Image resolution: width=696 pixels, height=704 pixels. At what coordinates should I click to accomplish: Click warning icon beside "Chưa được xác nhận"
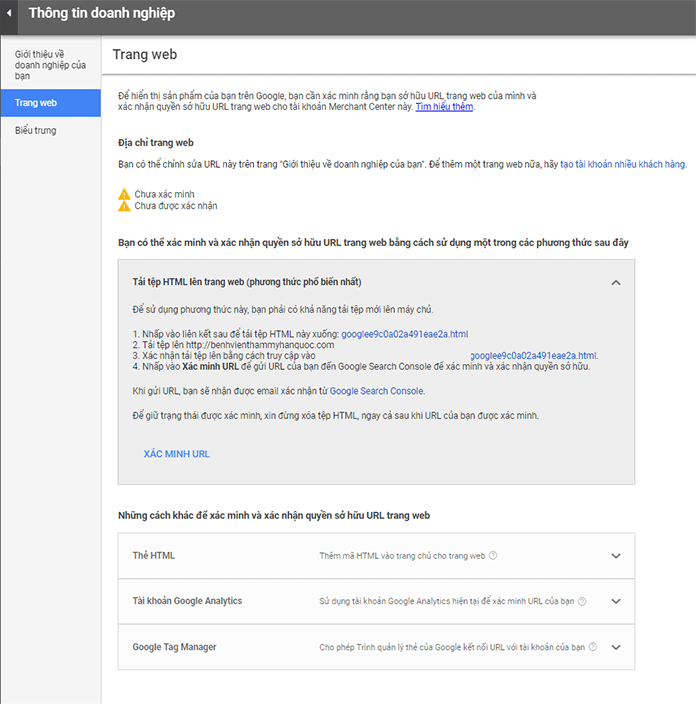[124, 206]
